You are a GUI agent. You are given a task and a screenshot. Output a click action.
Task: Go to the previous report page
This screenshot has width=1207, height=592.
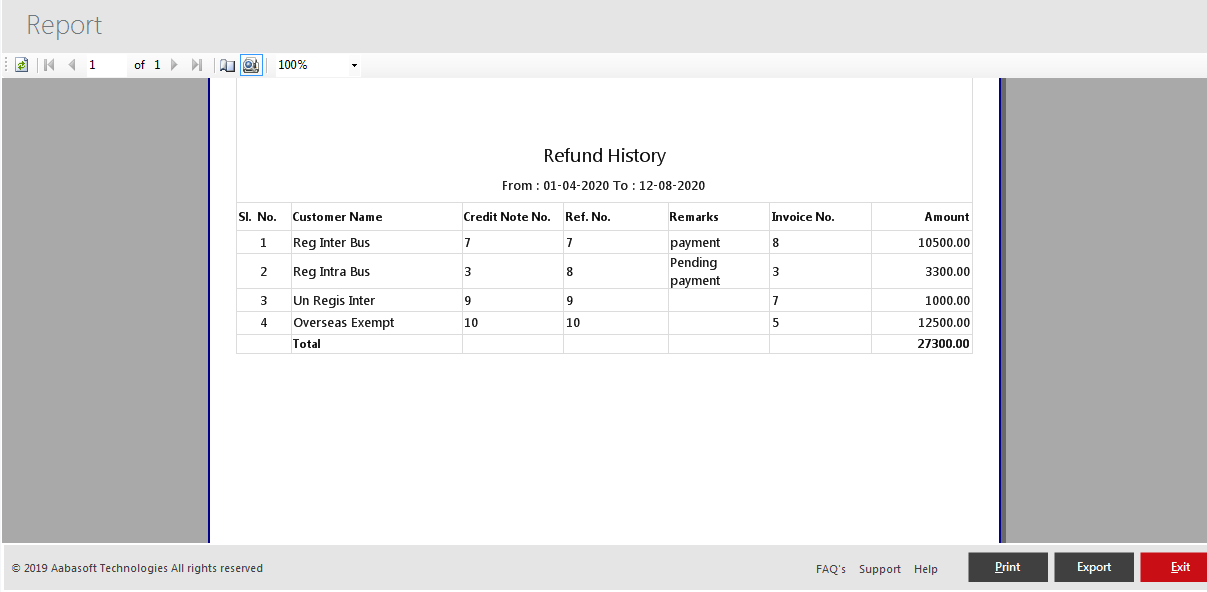71,65
